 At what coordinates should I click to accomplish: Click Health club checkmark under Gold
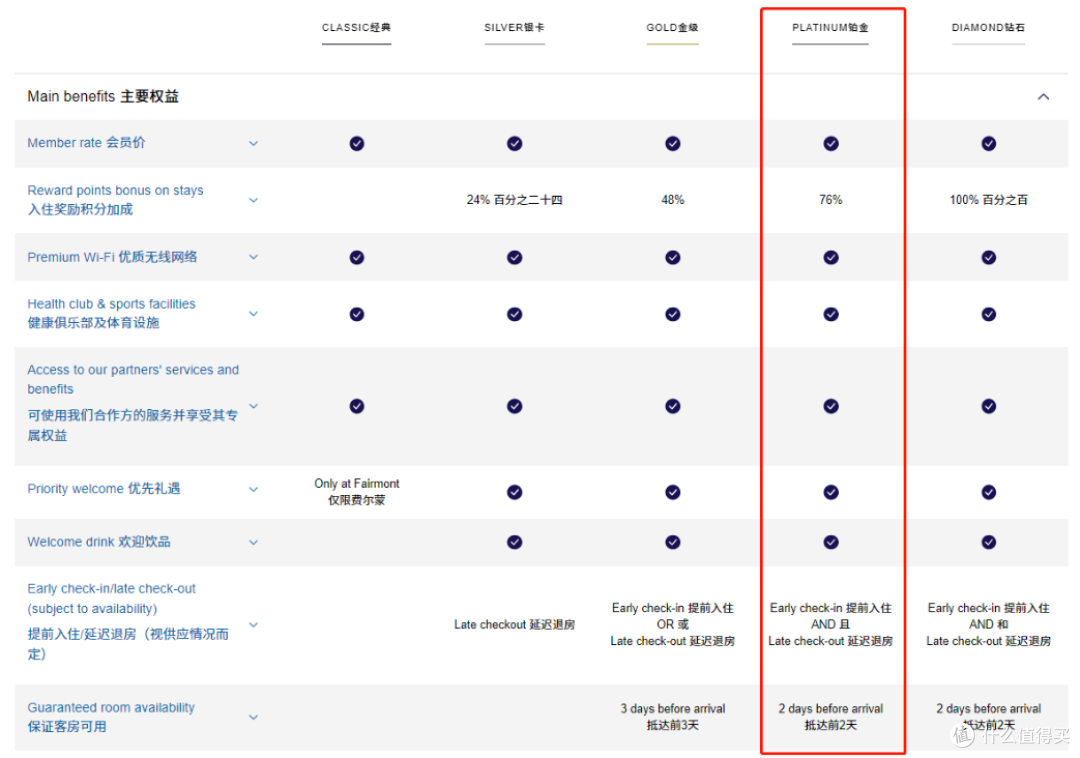(x=673, y=314)
